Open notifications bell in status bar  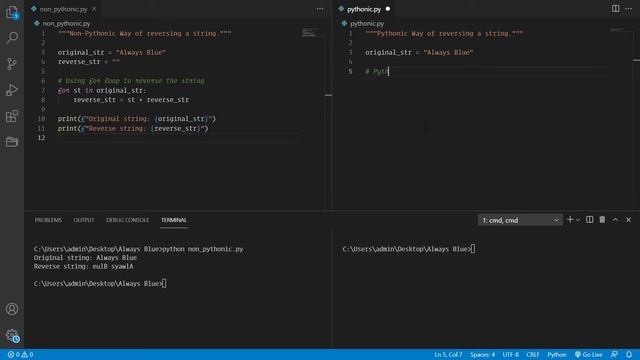[x=629, y=354]
